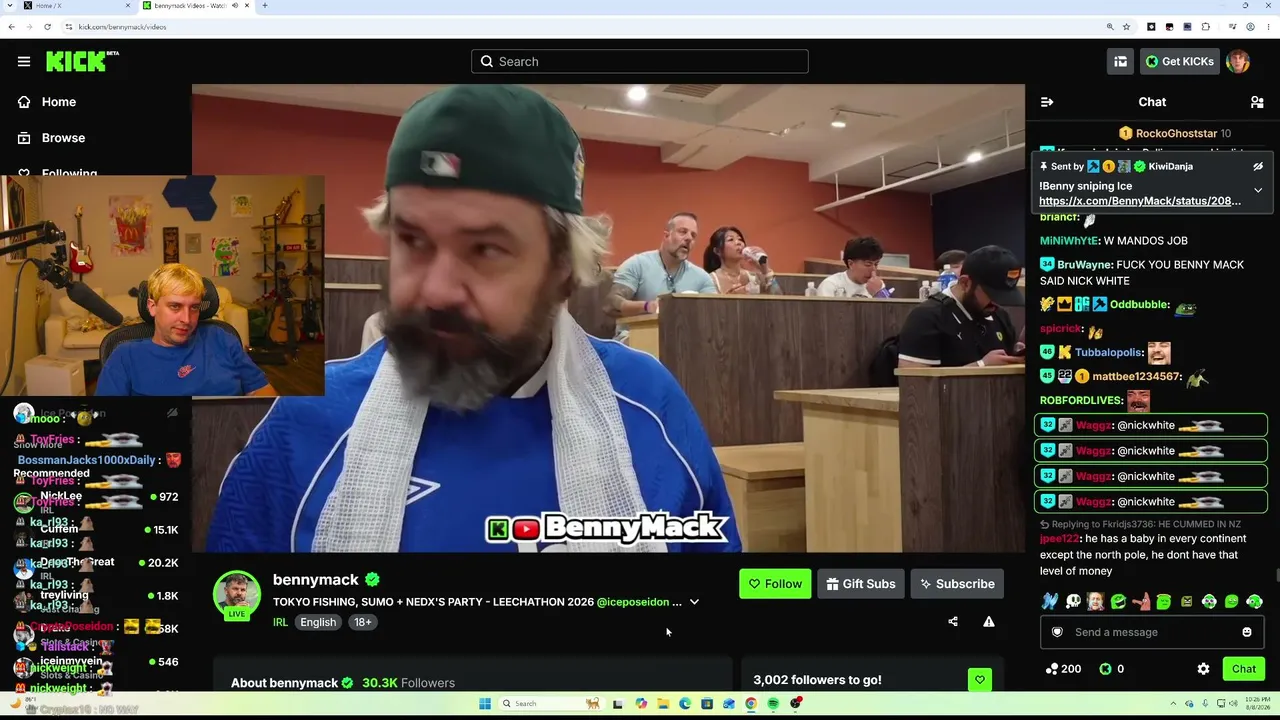Insert the blue waving hands emote
The height and width of the screenshot is (720, 1280).
pos(1049,602)
